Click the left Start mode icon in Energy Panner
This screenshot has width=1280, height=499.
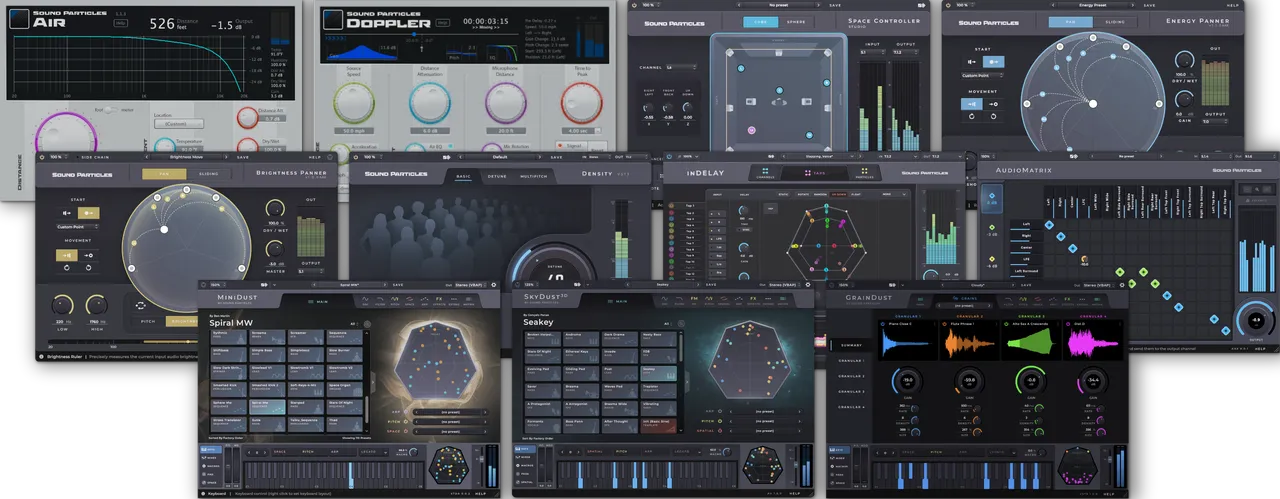973,61
